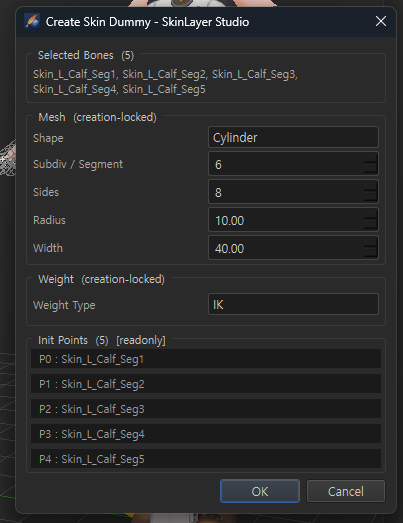The height and width of the screenshot is (523, 403).
Task: Click the Width label
Action: (x=48, y=248)
